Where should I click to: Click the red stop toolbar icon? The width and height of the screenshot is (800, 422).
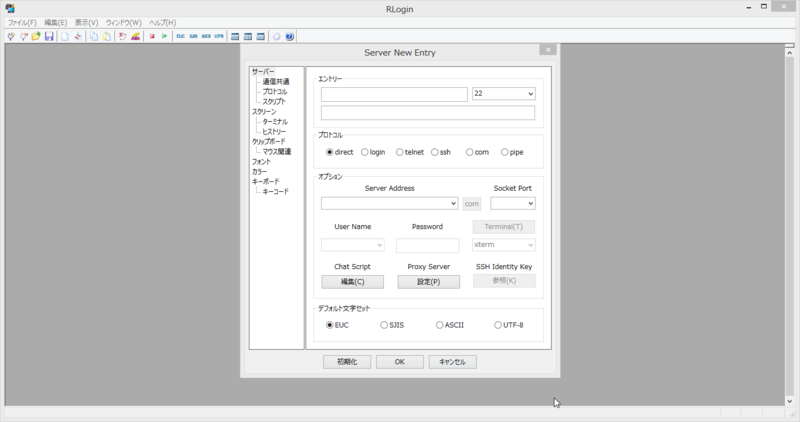152,36
